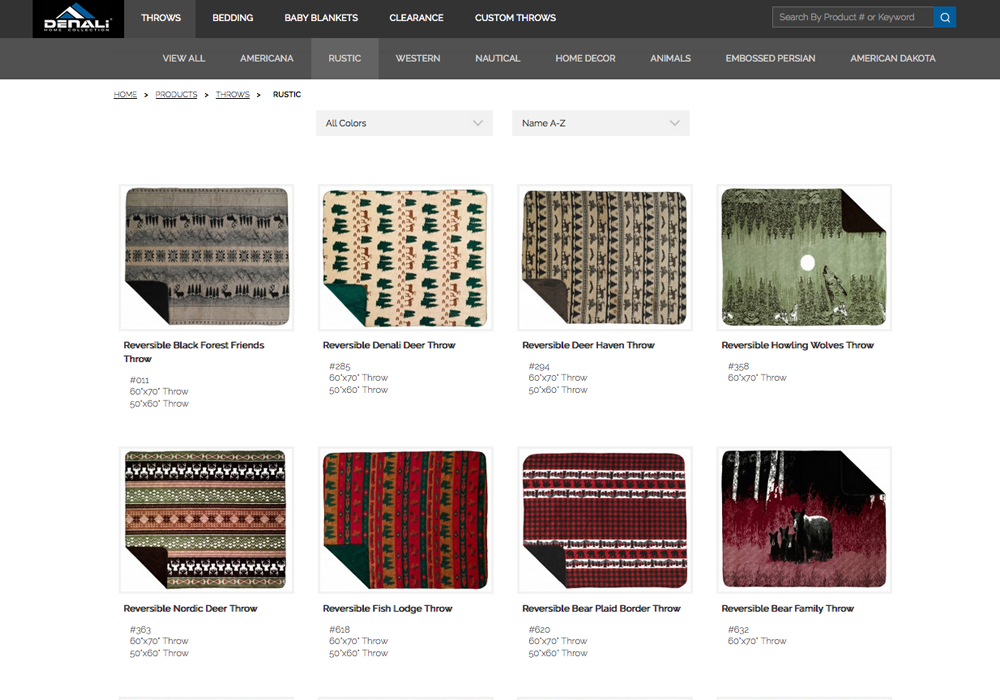
Task: Select the Rustic category tab
Action: 344,58
